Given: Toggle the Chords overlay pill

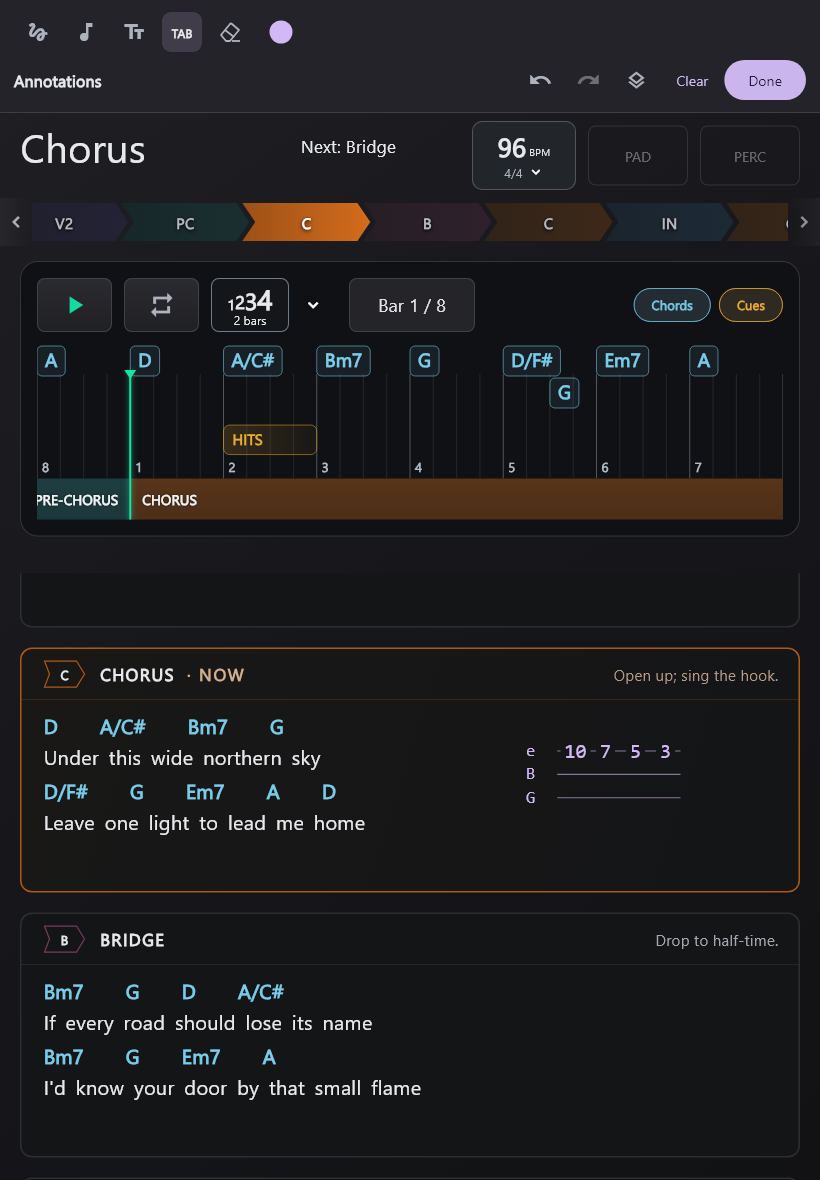Looking at the screenshot, I should (x=672, y=305).
